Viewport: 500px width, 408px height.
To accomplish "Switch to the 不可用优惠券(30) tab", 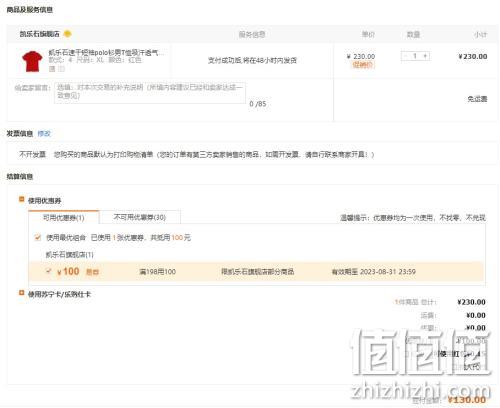I will (x=140, y=217).
